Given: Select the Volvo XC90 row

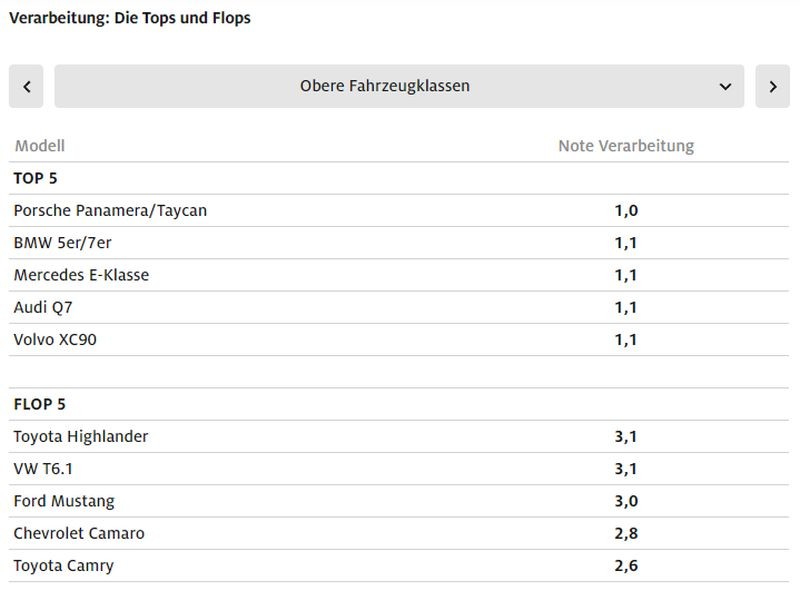Looking at the screenshot, I should click(x=55, y=339).
